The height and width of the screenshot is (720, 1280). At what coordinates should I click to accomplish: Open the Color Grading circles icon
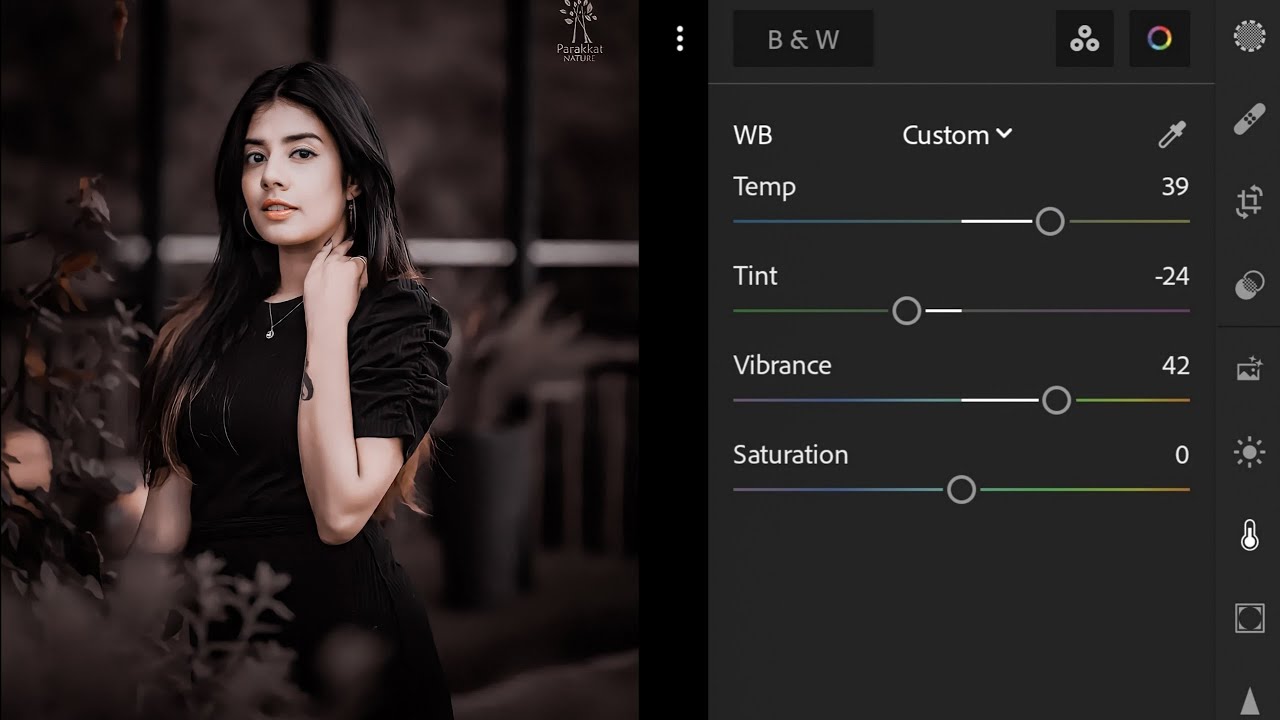(x=1084, y=39)
